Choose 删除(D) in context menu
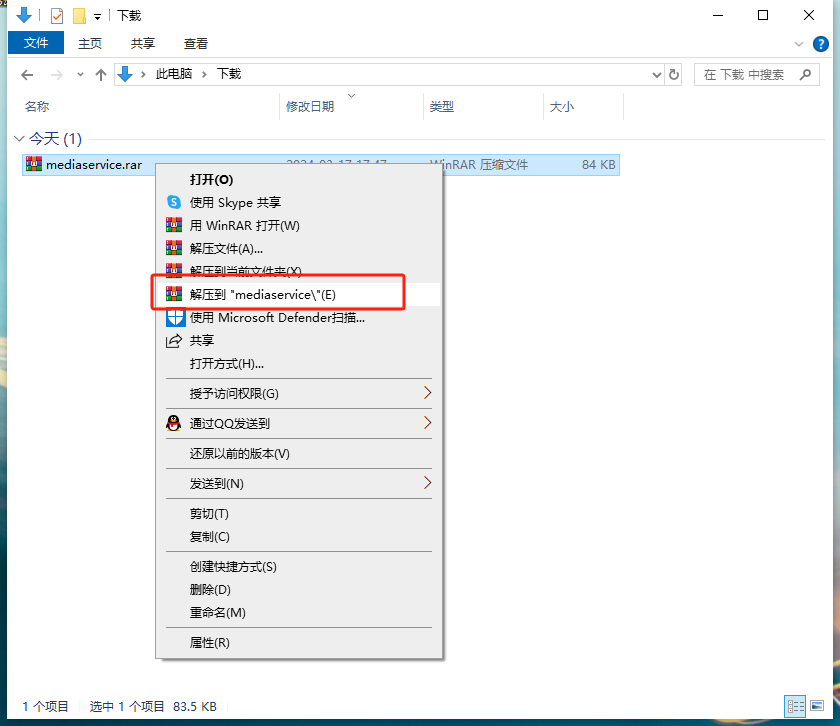The image size is (840, 726). coord(299,590)
